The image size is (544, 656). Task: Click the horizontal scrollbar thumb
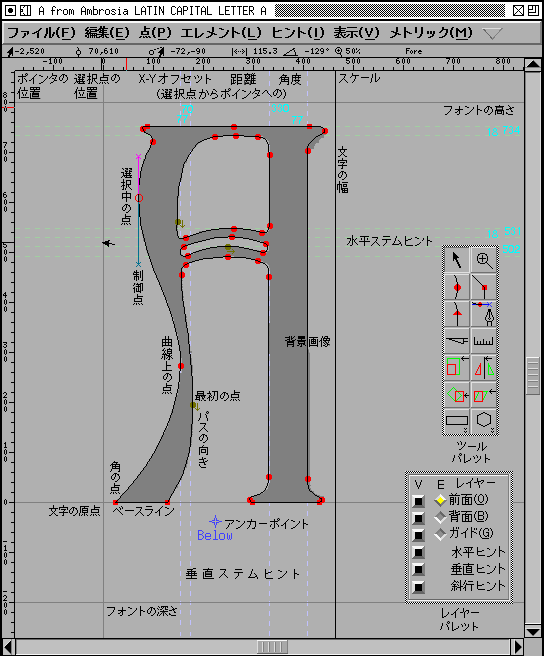[272, 647]
